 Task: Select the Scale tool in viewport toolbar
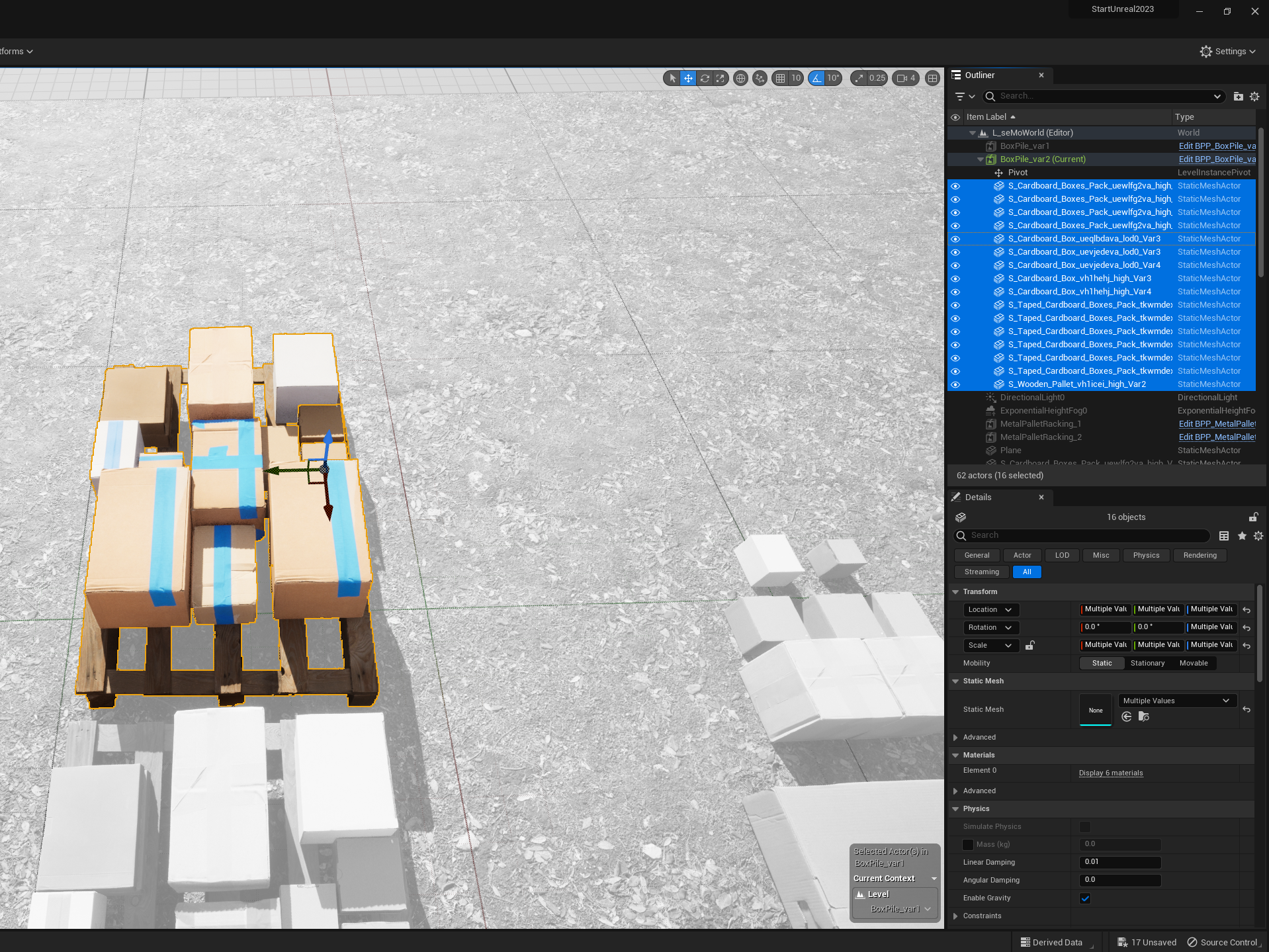pyautogui.click(x=720, y=78)
